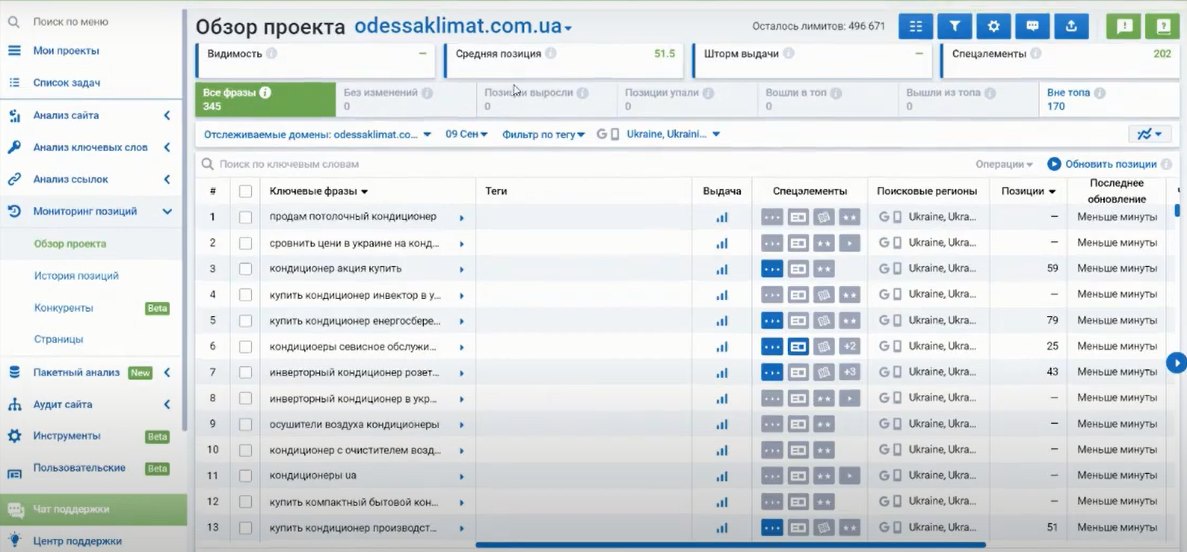1187x552 pixels.
Task: Expand the Анализ сайта sidebar section
Action: [90, 116]
